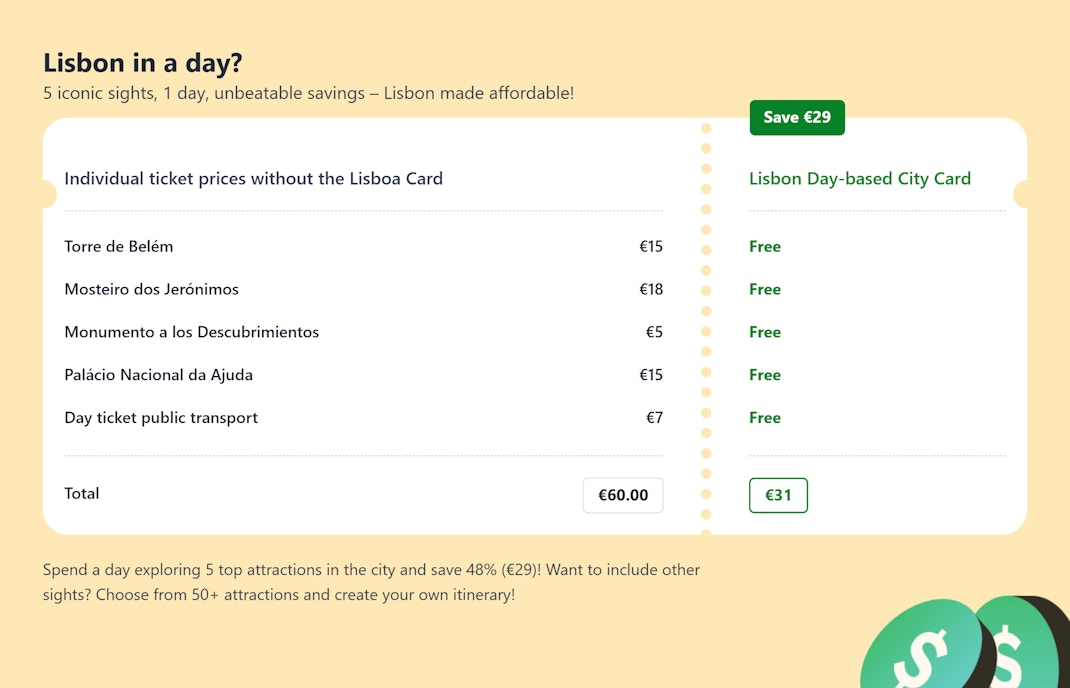Click the €31 city card price box
The image size is (1070, 688).
778,495
